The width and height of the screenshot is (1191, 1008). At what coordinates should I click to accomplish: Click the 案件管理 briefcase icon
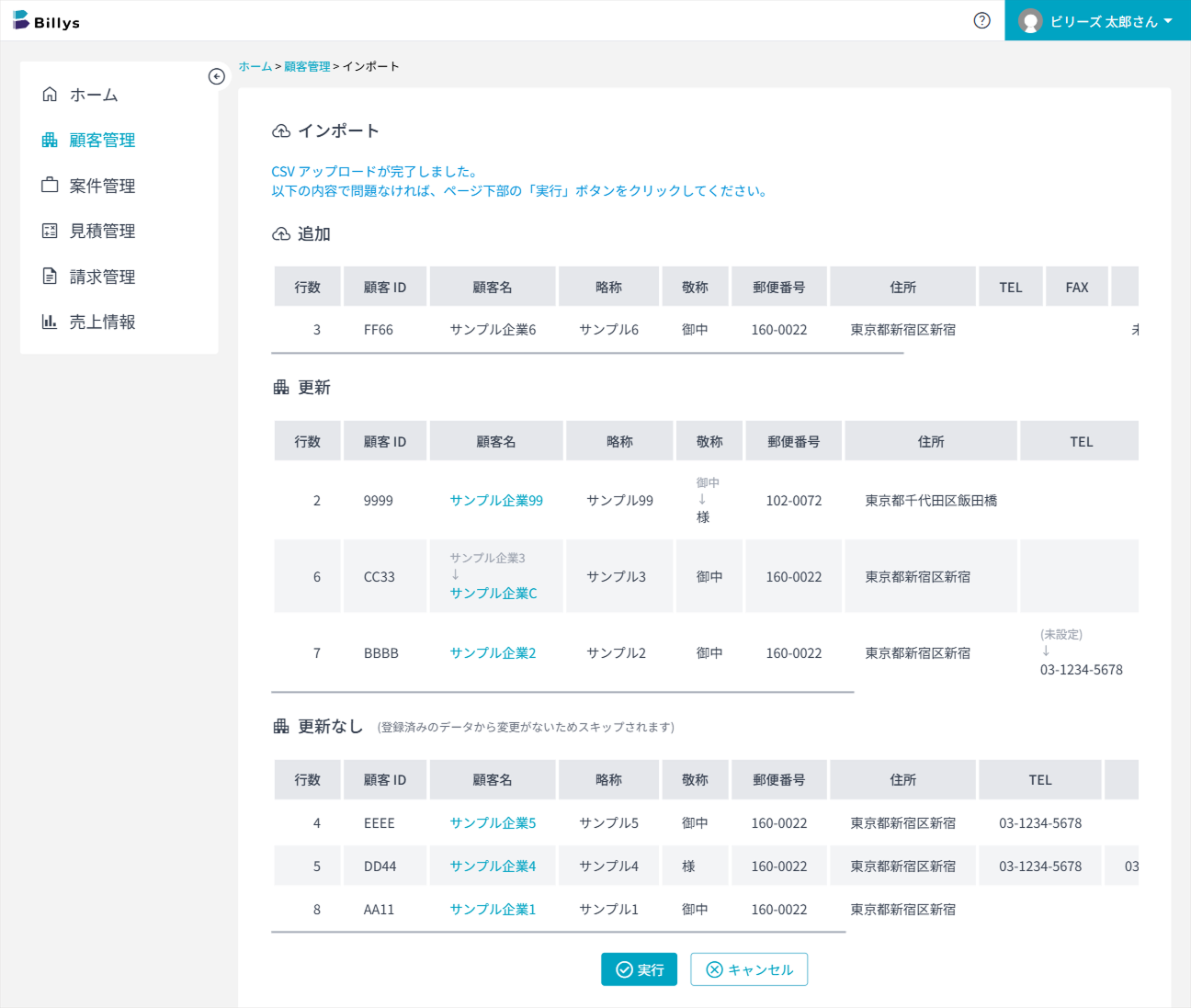pyautogui.click(x=50, y=185)
